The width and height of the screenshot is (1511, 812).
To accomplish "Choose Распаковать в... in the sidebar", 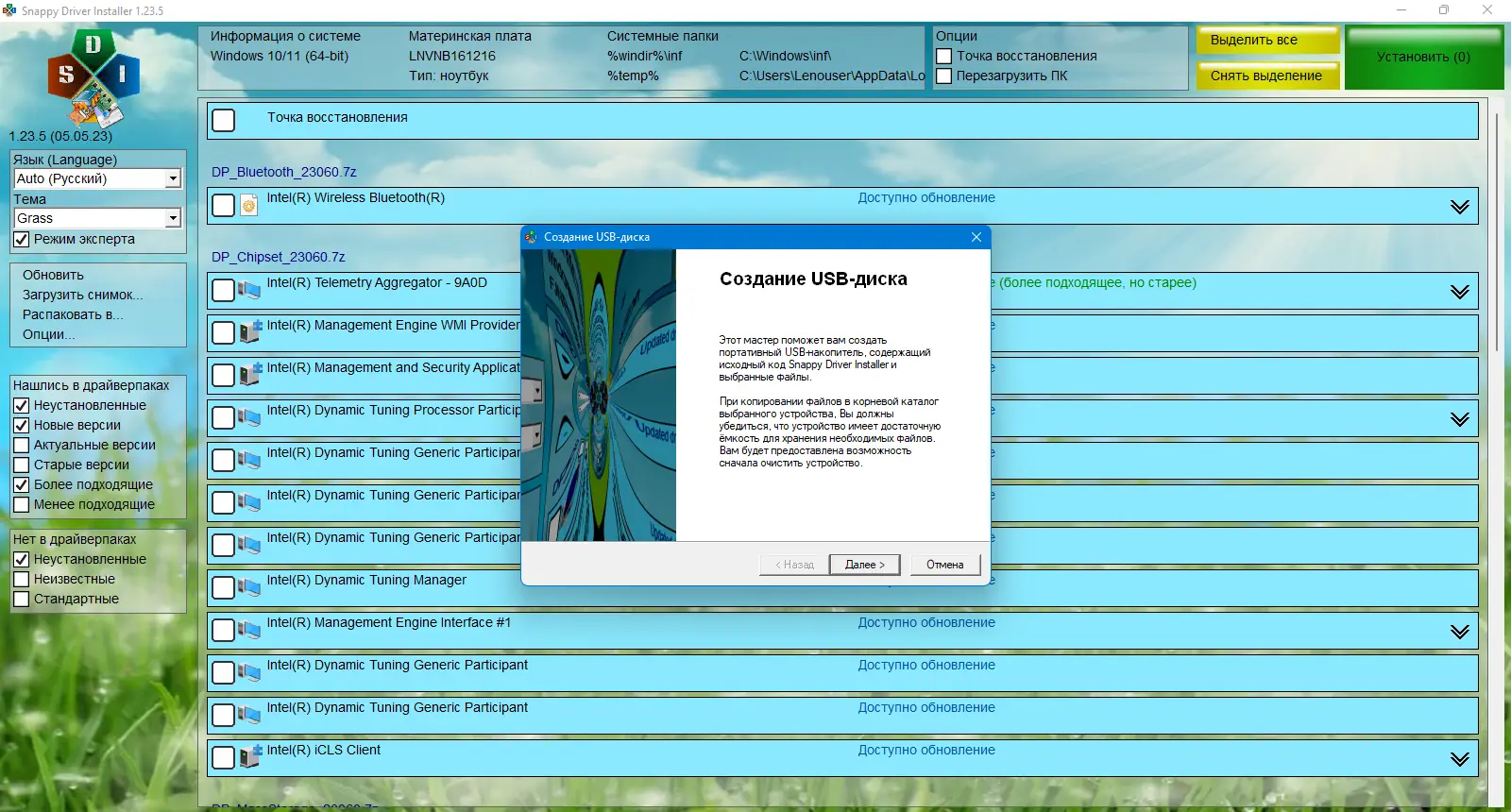I will pos(73,314).
